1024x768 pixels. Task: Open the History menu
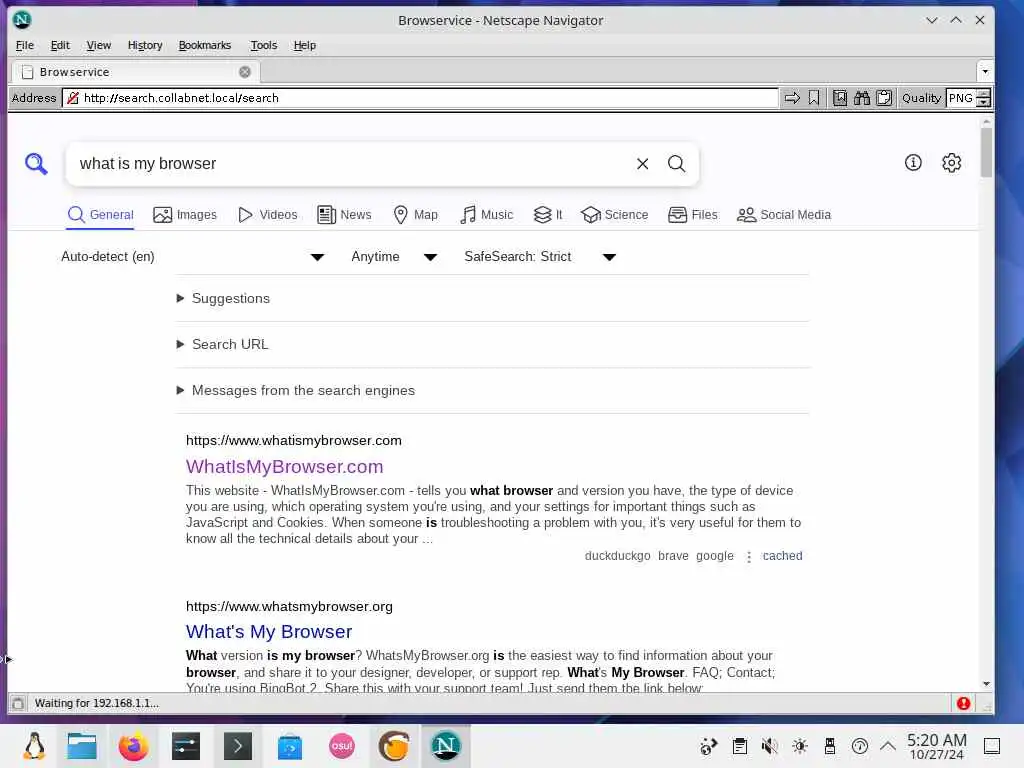[145, 45]
